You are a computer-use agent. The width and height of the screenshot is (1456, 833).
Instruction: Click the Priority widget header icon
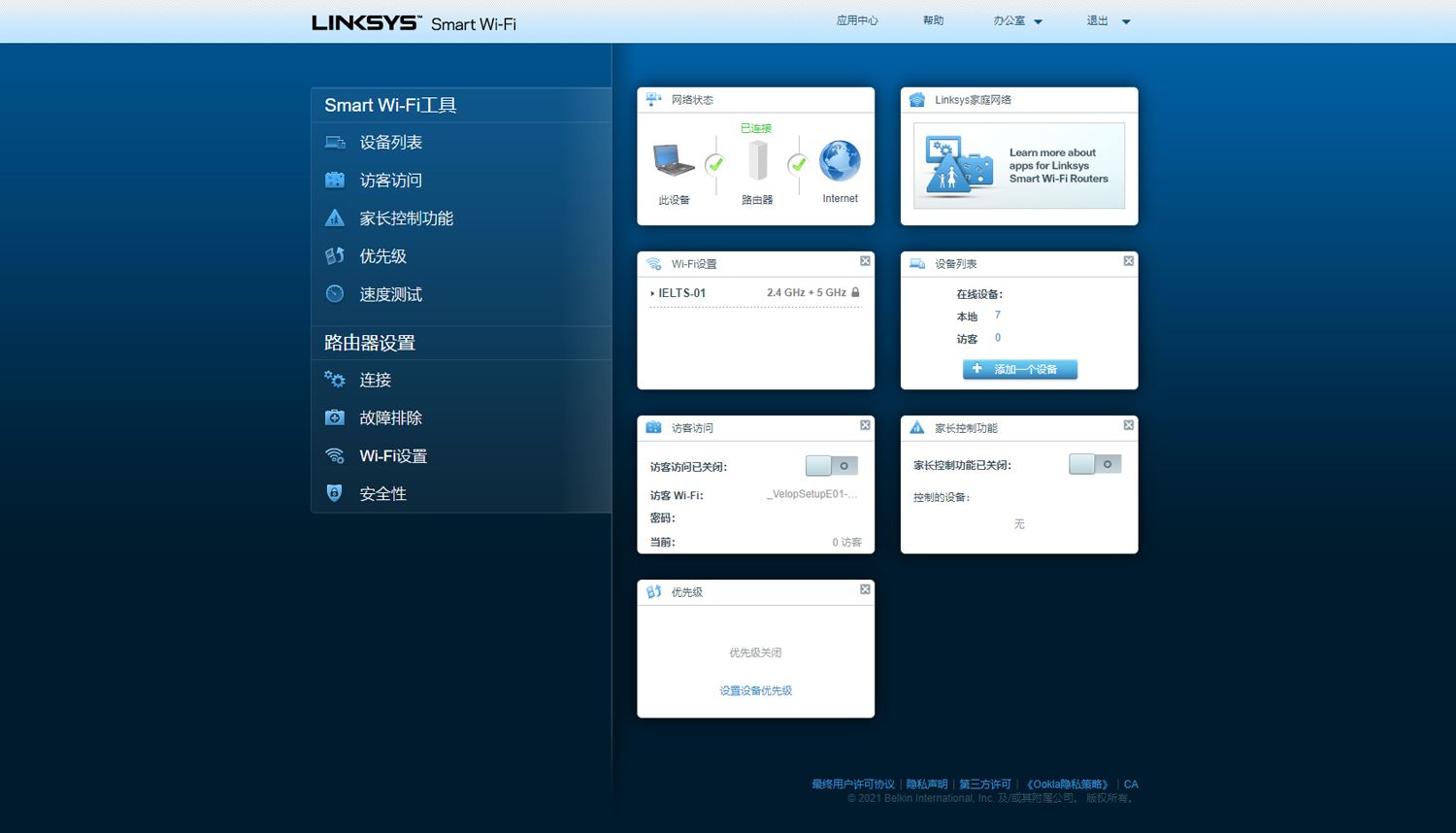point(654,592)
